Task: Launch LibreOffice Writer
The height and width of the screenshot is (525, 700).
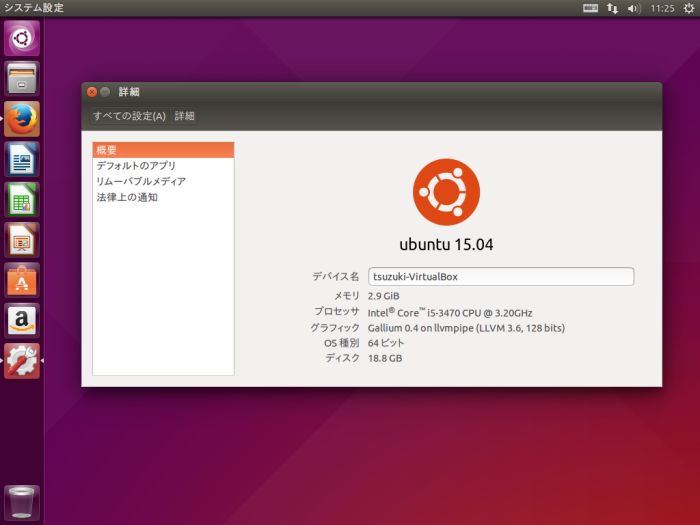Action: pyautogui.click(x=22, y=159)
